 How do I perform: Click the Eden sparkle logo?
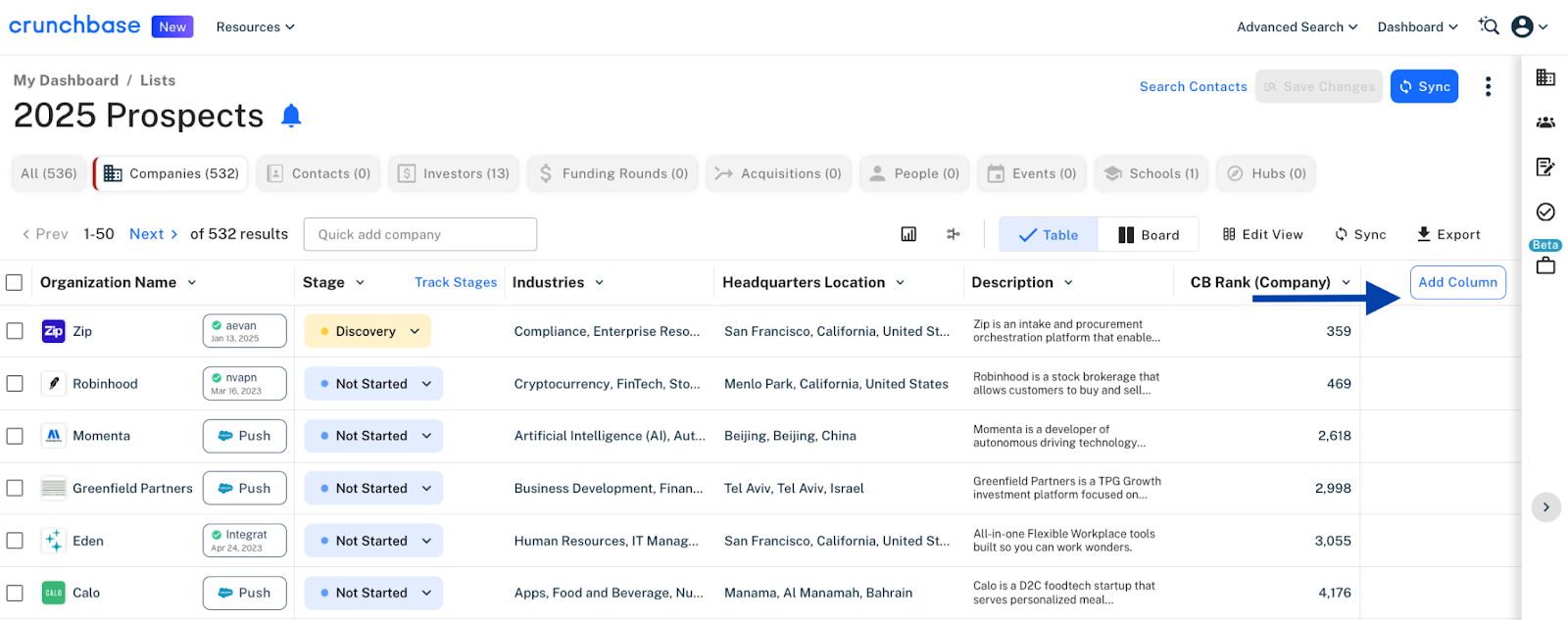[54, 541]
